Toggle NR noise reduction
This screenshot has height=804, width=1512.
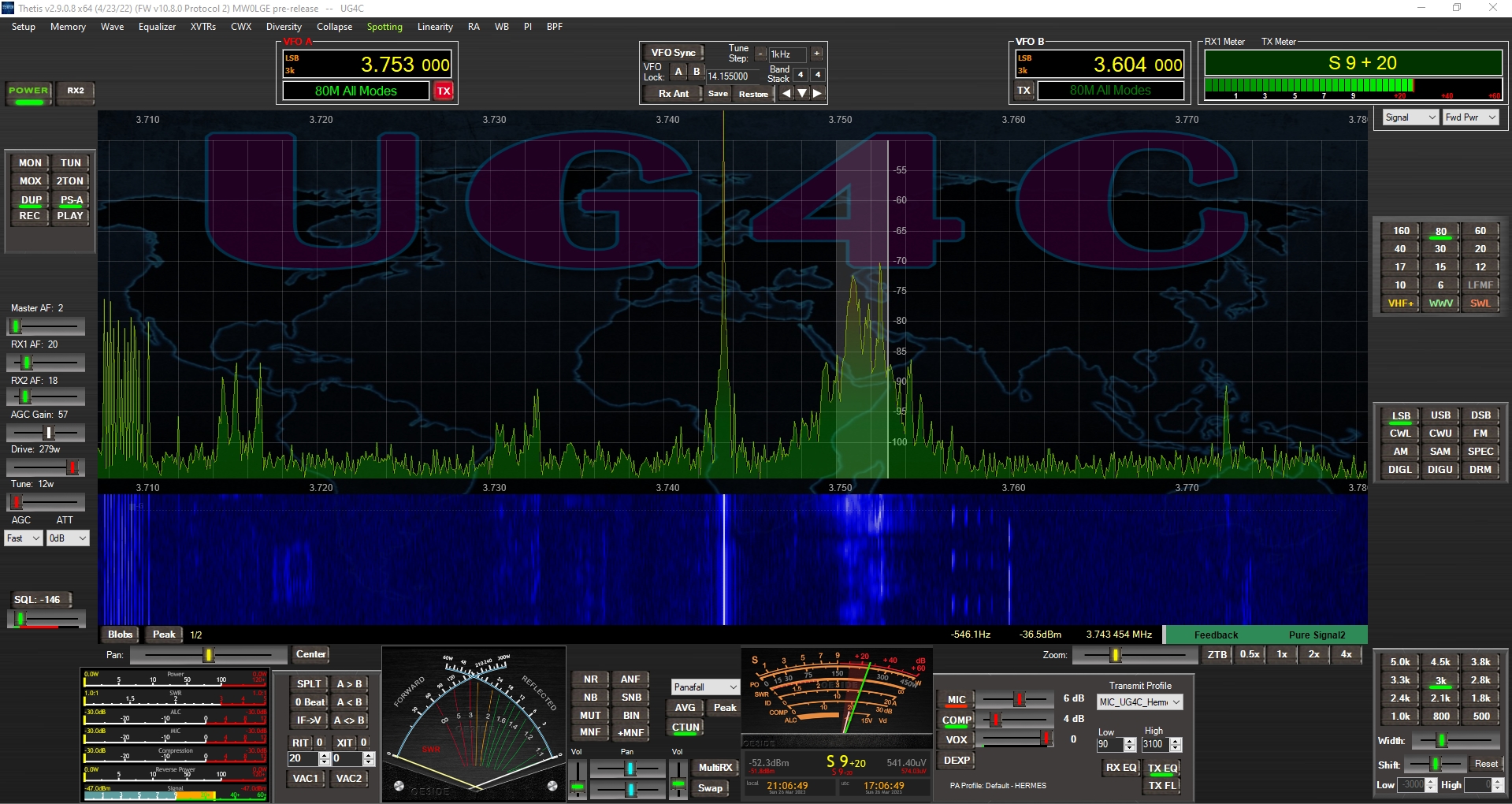tap(590, 679)
